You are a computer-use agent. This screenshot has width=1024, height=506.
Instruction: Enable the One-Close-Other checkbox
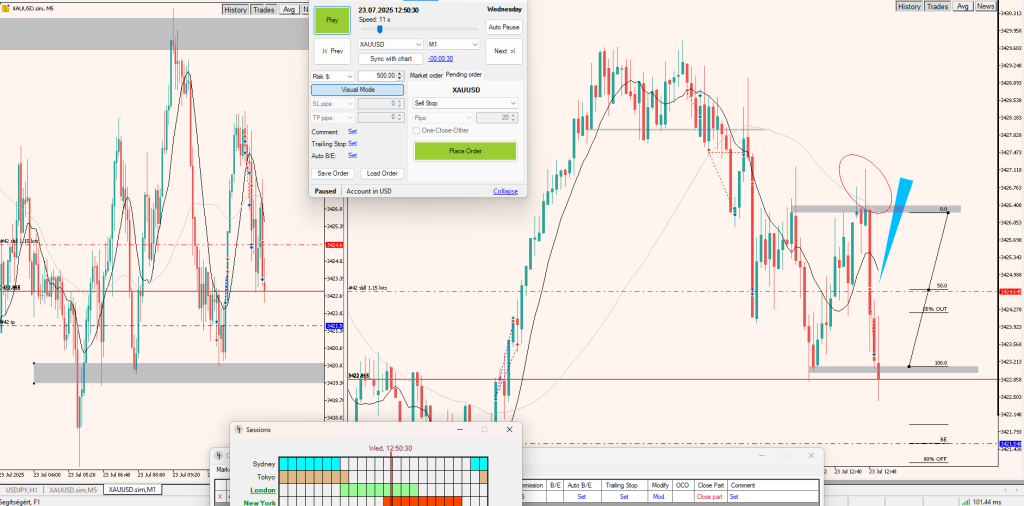pyautogui.click(x=417, y=130)
